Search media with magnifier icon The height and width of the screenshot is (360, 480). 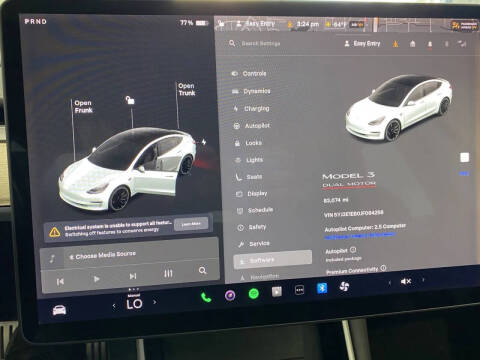coord(202,271)
